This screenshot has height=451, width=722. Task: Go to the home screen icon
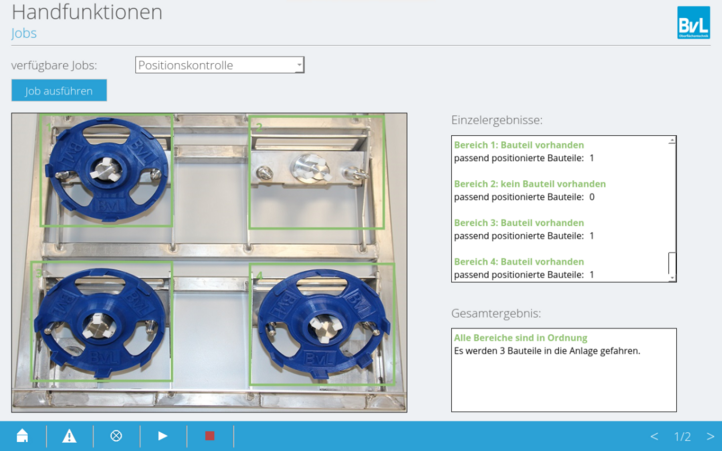point(22,436)
